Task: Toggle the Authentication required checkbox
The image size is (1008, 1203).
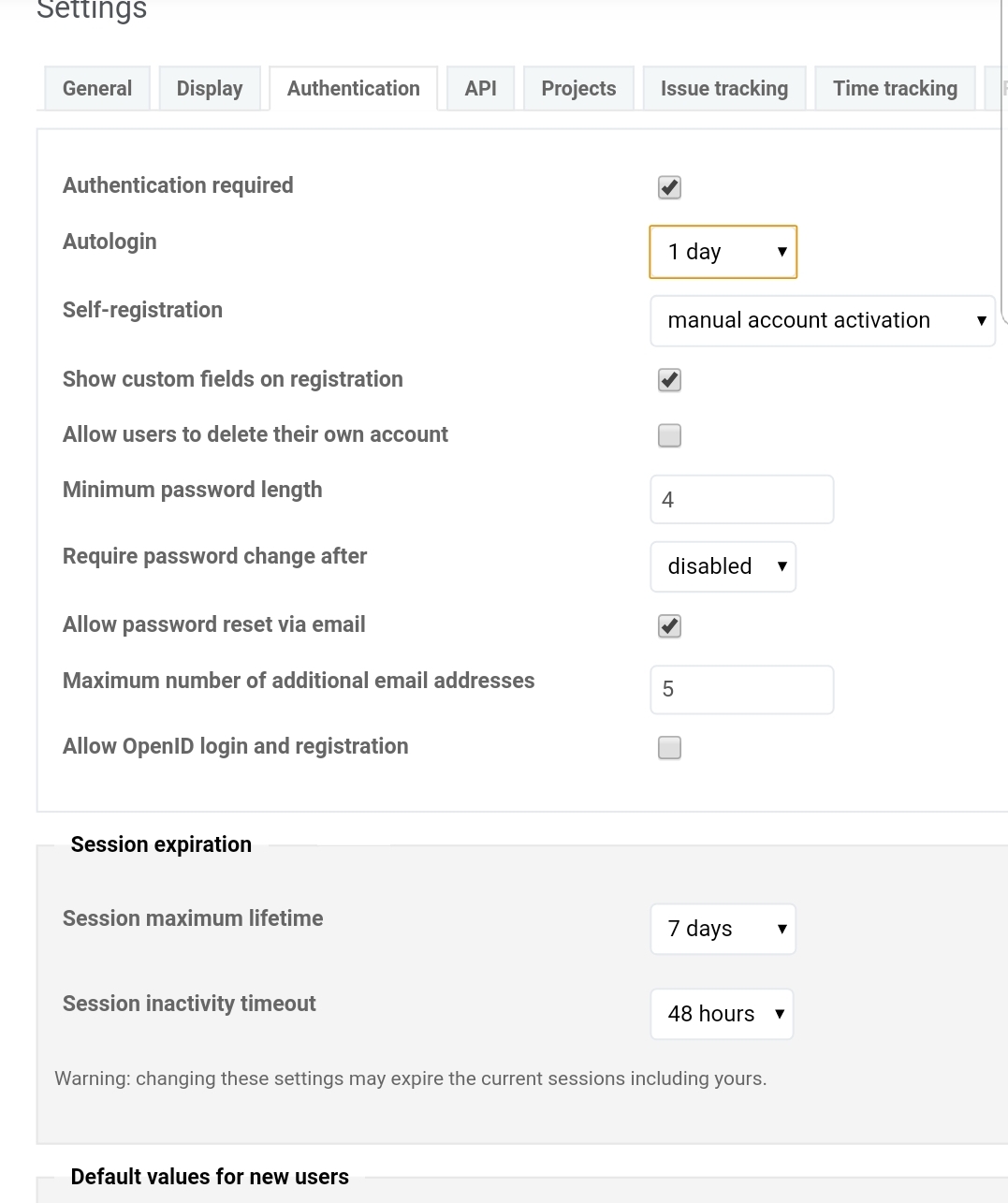Action: click(669, 187)
